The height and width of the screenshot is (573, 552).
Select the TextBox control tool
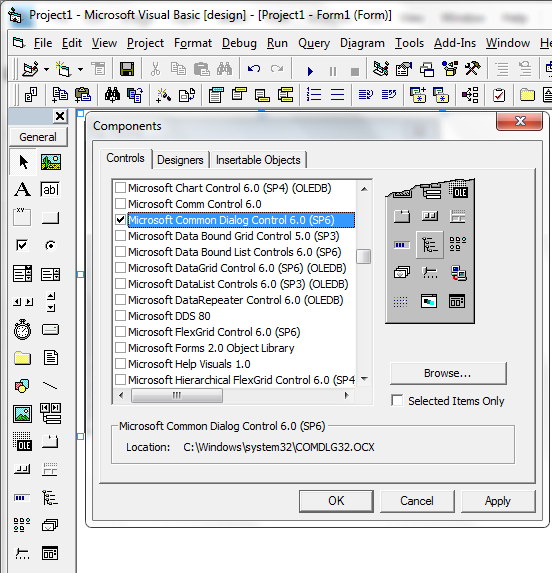click(x=50, y=189)
